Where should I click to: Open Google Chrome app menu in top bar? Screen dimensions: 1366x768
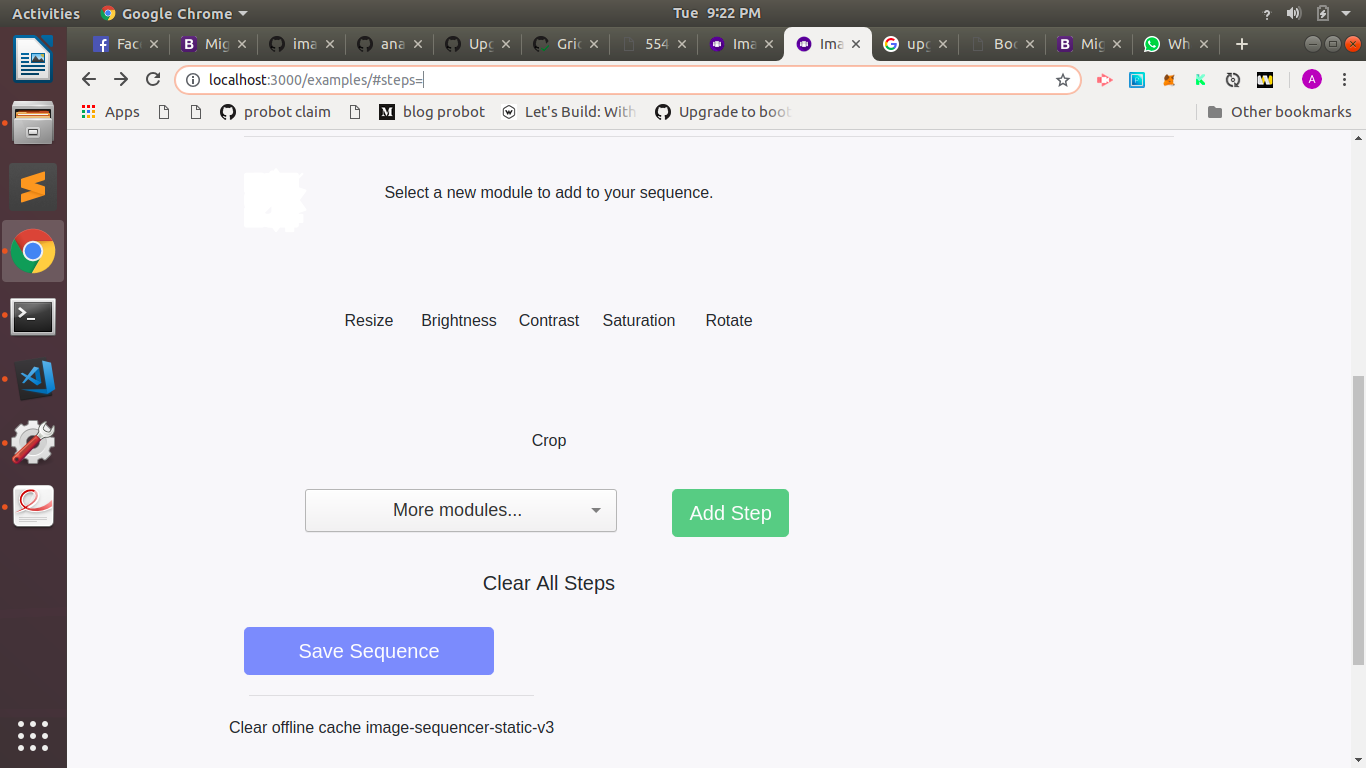(175, 13)
